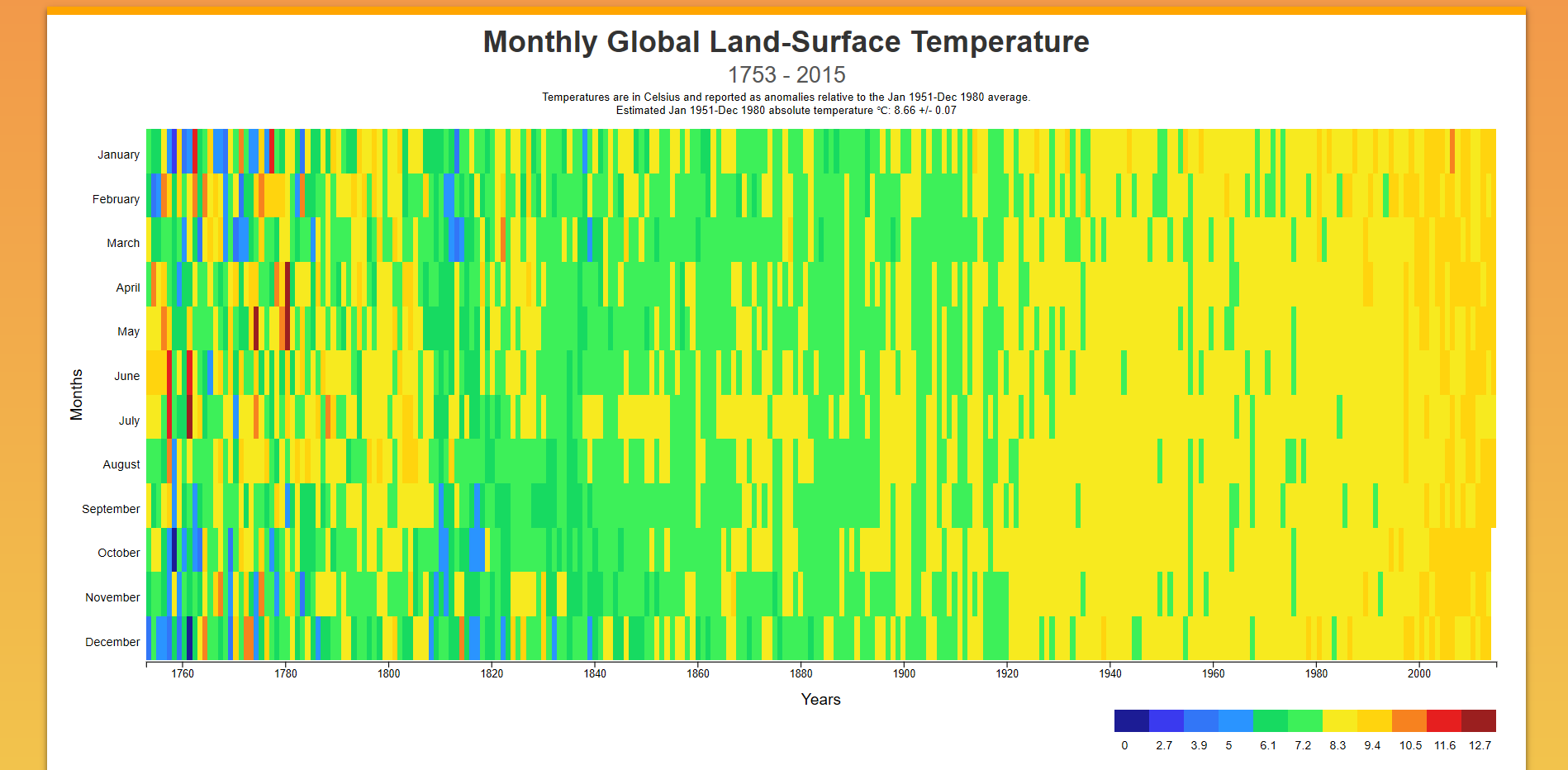Click the April row label
The width and height of the screenshot is (1568, 770).
pyautogui.click(x=128, y=288)
